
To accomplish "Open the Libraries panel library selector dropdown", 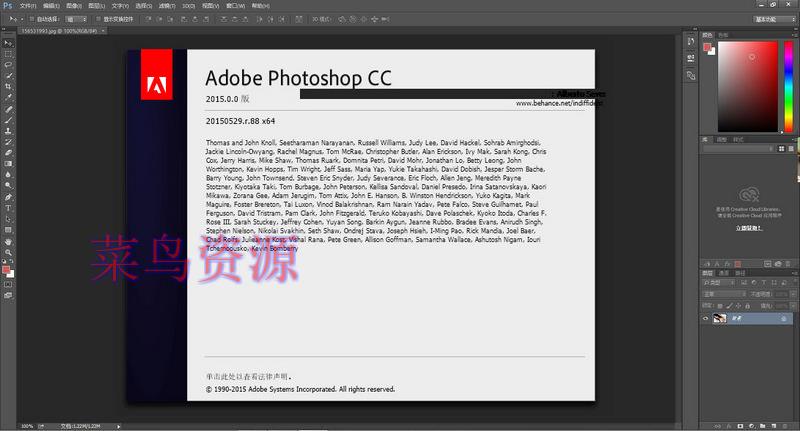I will (x=738, y=148).
